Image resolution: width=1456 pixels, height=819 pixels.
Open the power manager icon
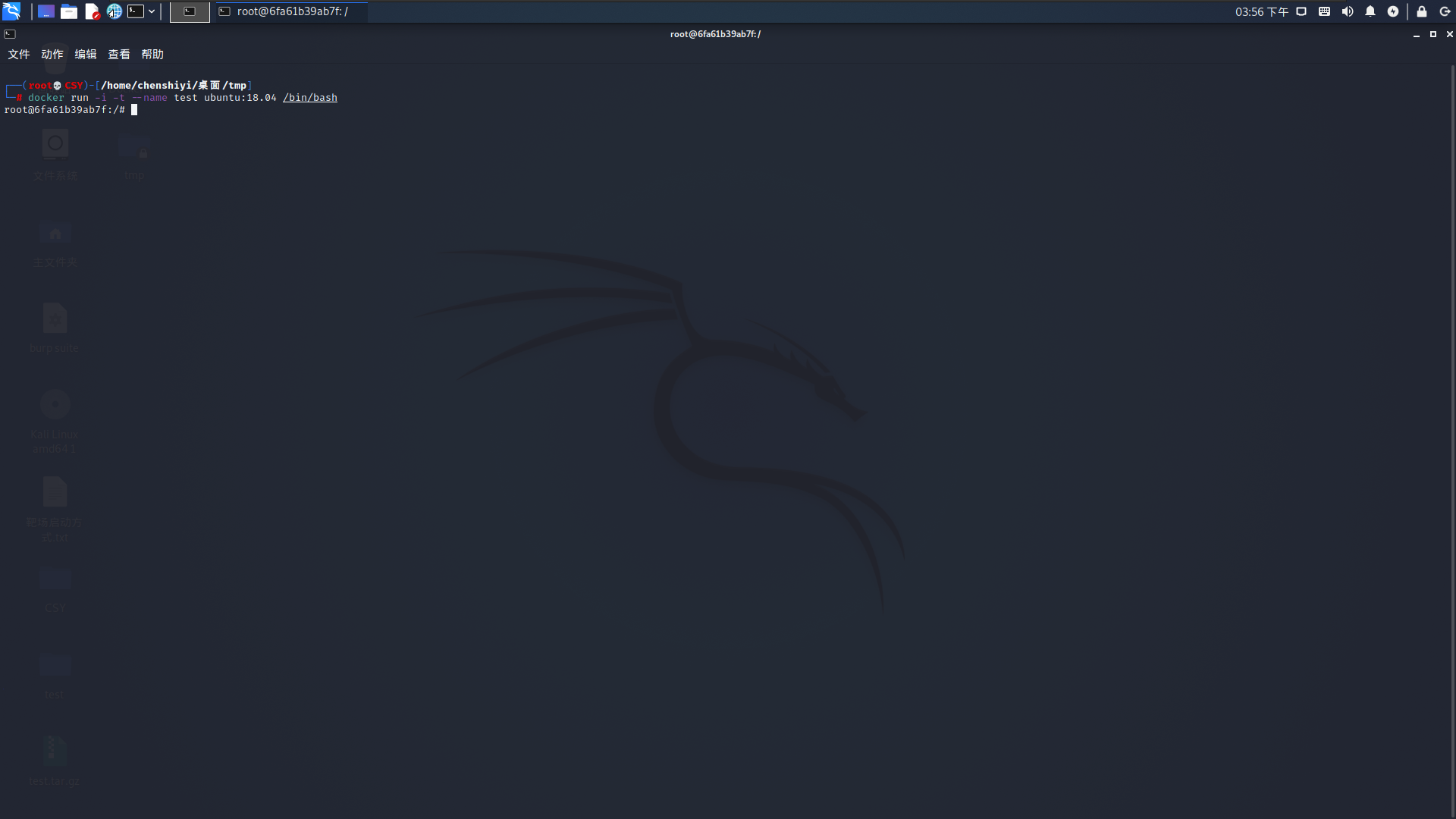pyautogui.click(x=1393, y=11)
